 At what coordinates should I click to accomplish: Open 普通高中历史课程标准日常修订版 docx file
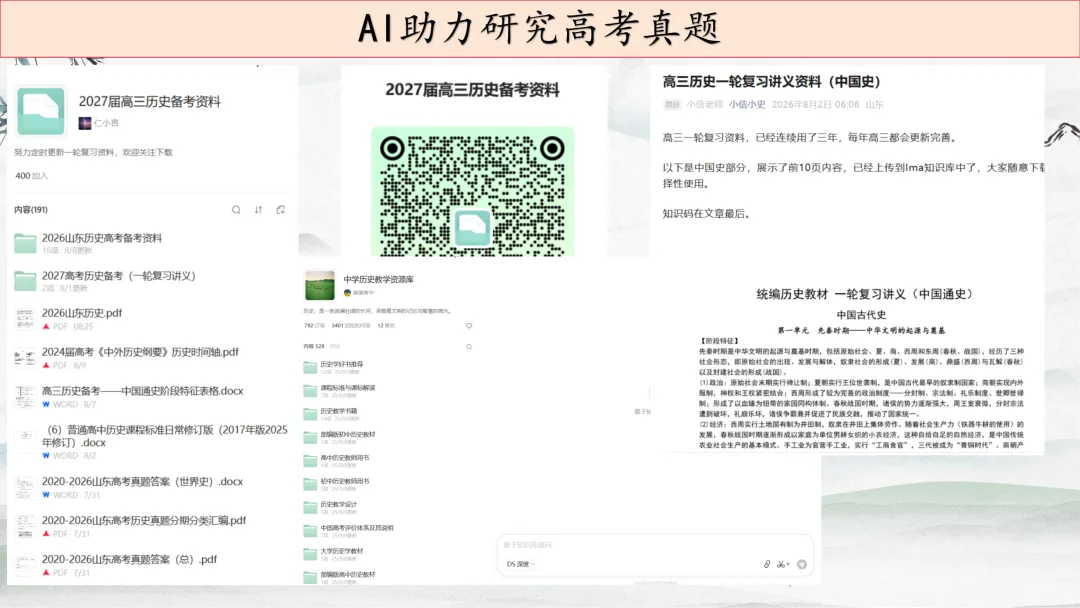165,436
